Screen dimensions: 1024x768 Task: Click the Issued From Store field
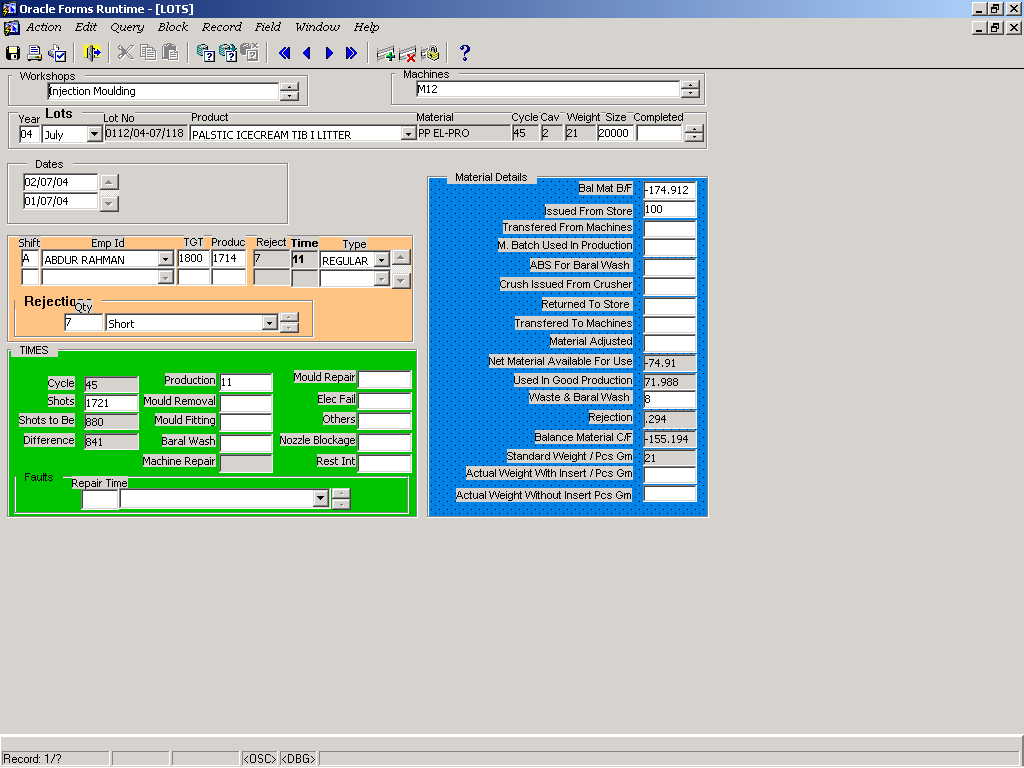pyautogui.click(x=669, y=210)
